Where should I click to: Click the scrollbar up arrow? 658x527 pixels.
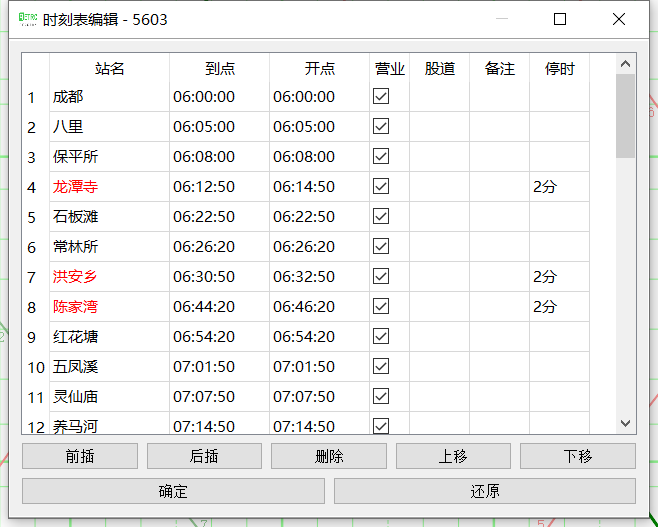click(625, 64)
